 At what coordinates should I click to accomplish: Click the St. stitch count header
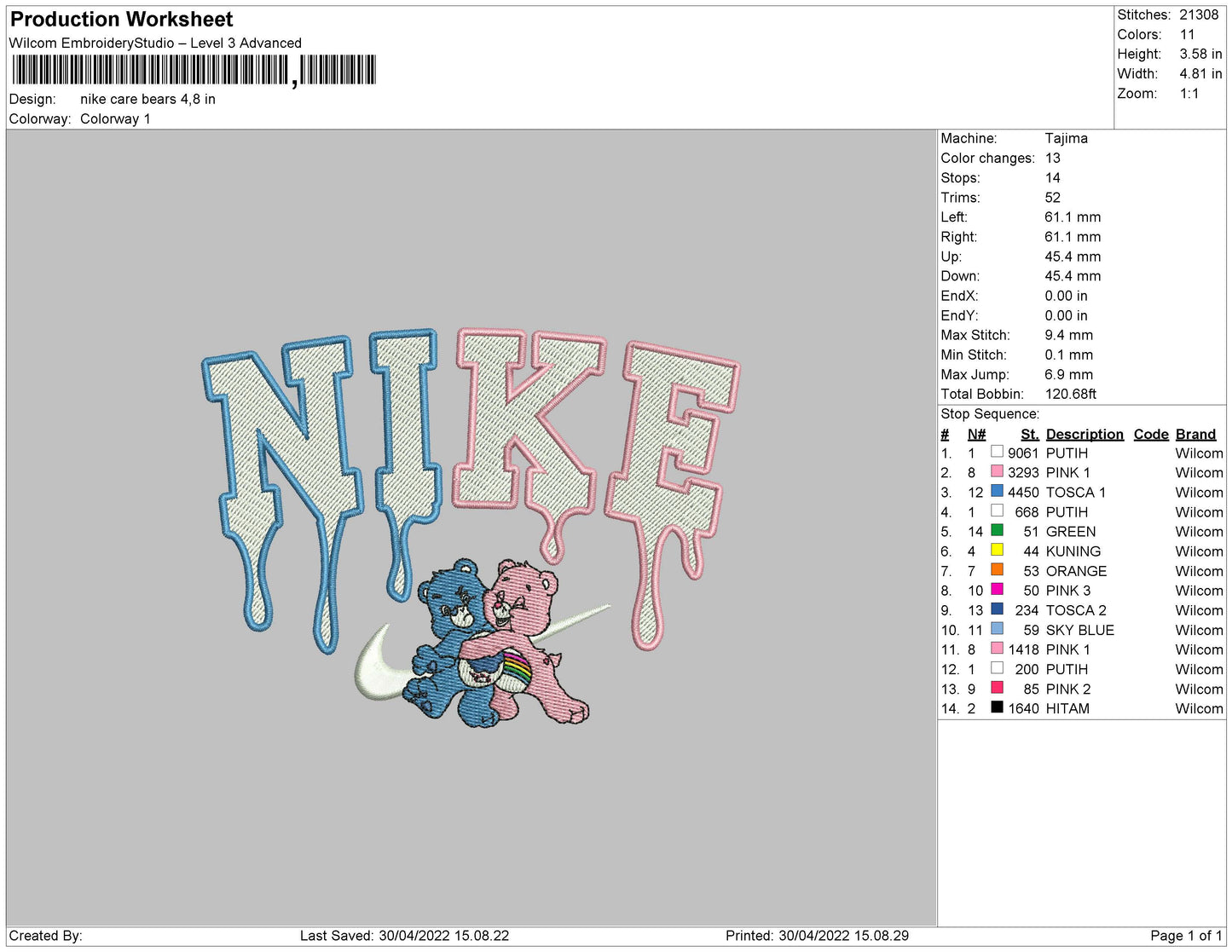click(x=1029, y=434)
